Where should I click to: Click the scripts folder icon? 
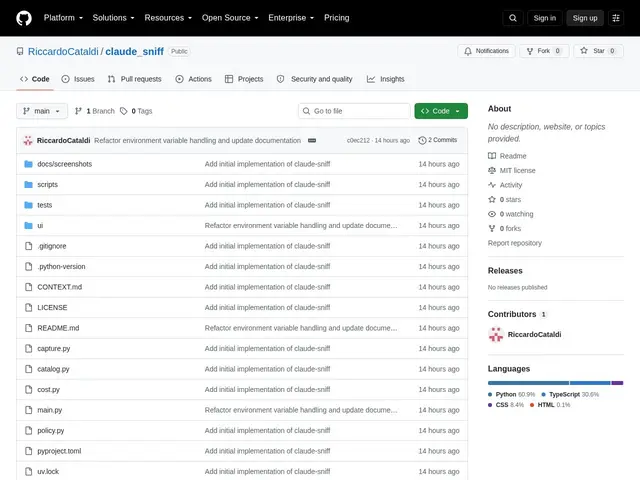(28, 184)
